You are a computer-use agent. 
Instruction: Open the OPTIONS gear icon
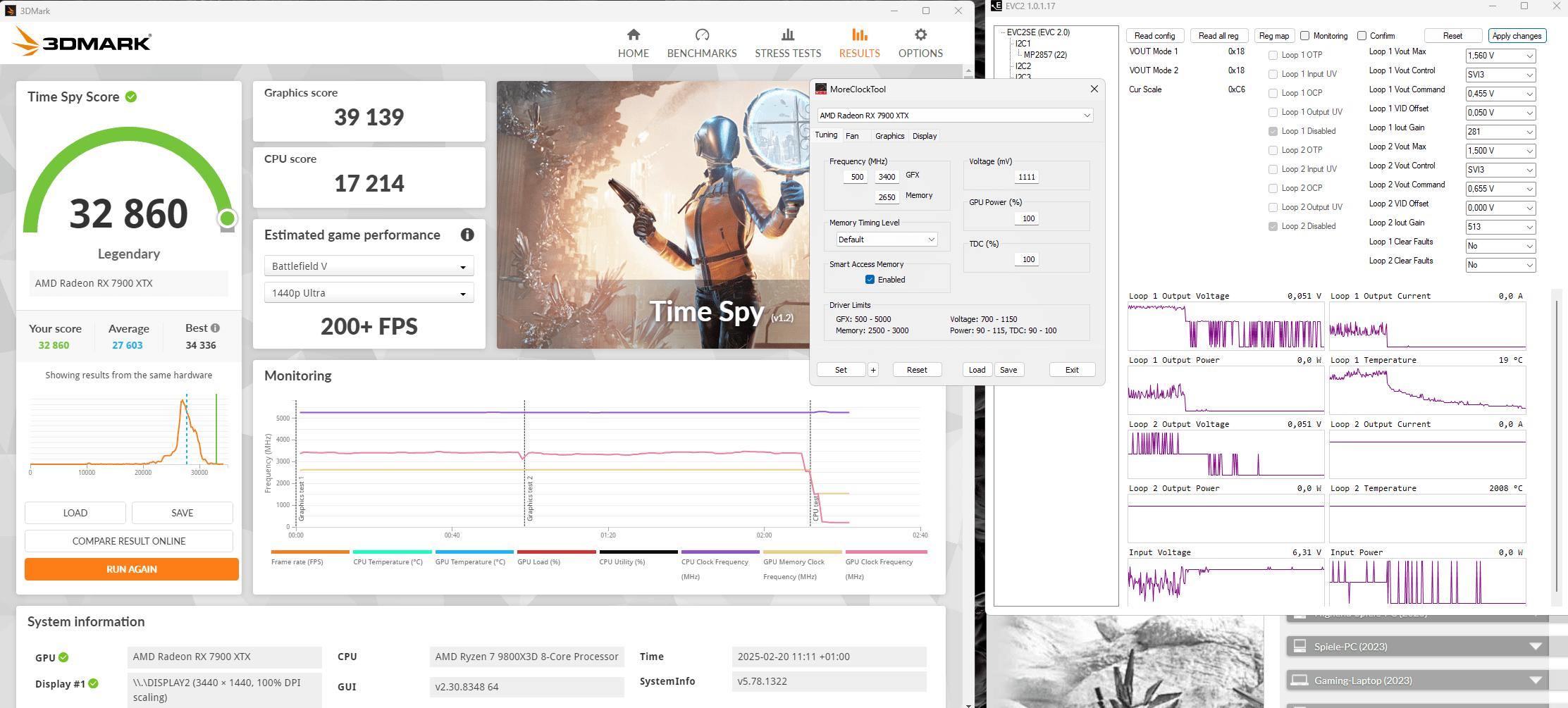pos(920,35)
